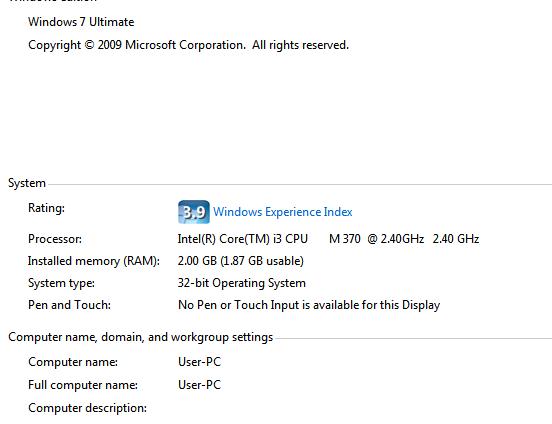The height and width of the screenshot is (424, 552).
Task: Click the Computer description label
Action: click(87, 408)
